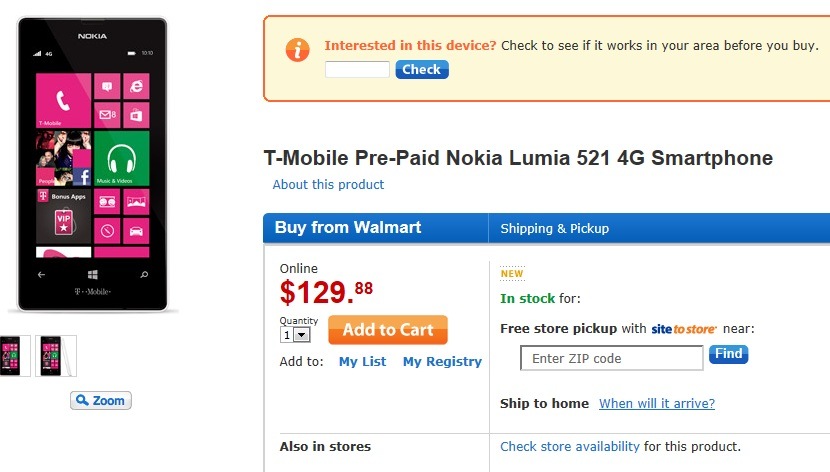830x472 pixels.
Task: Open the About this product link
Action: [328, 185]
